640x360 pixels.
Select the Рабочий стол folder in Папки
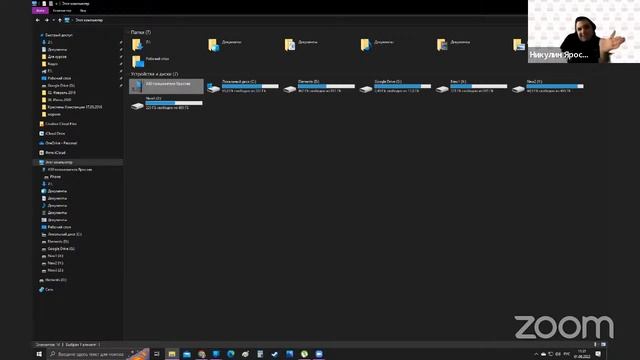[150, 61]
